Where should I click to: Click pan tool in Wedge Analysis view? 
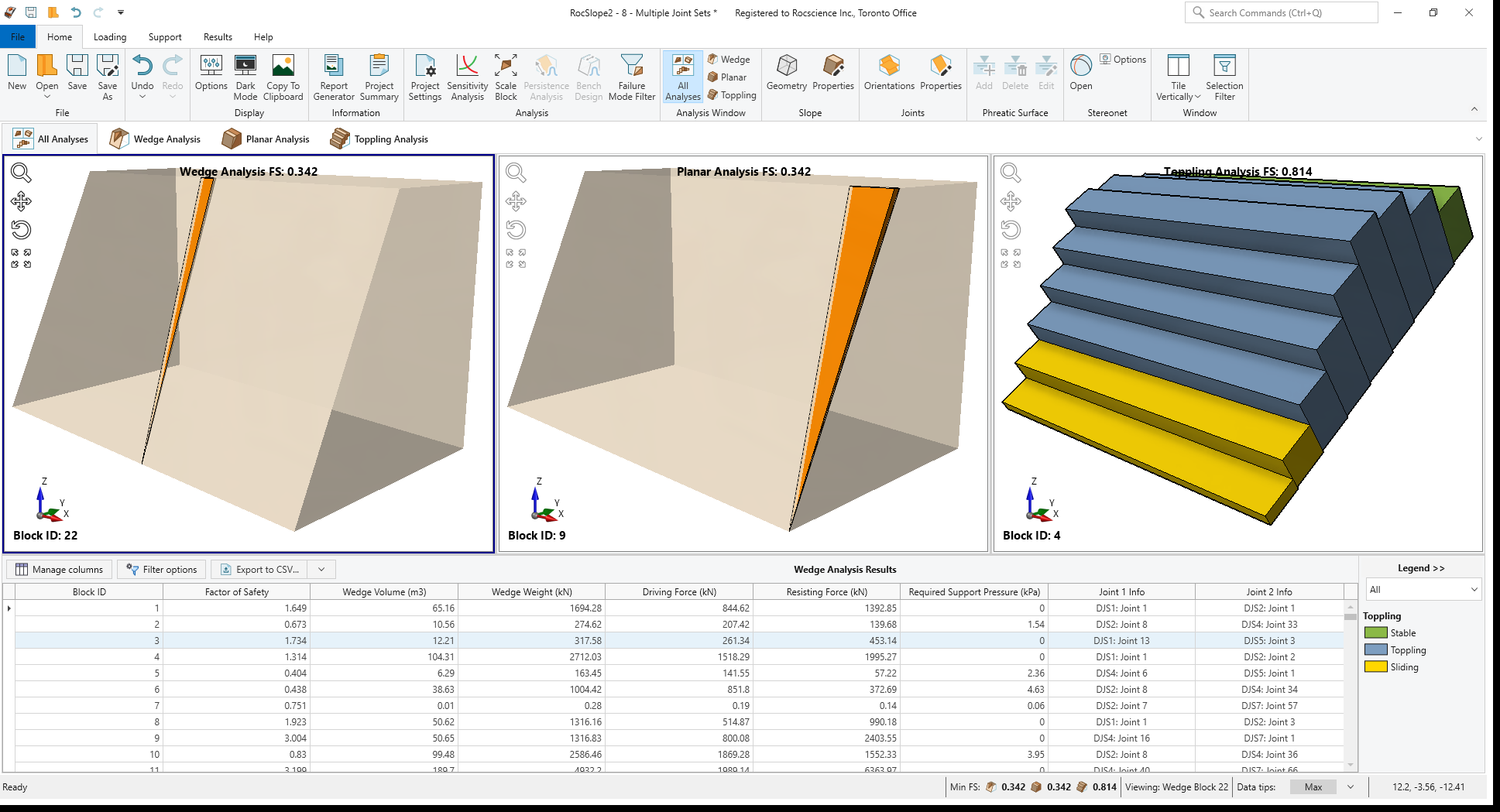point(21,201)
